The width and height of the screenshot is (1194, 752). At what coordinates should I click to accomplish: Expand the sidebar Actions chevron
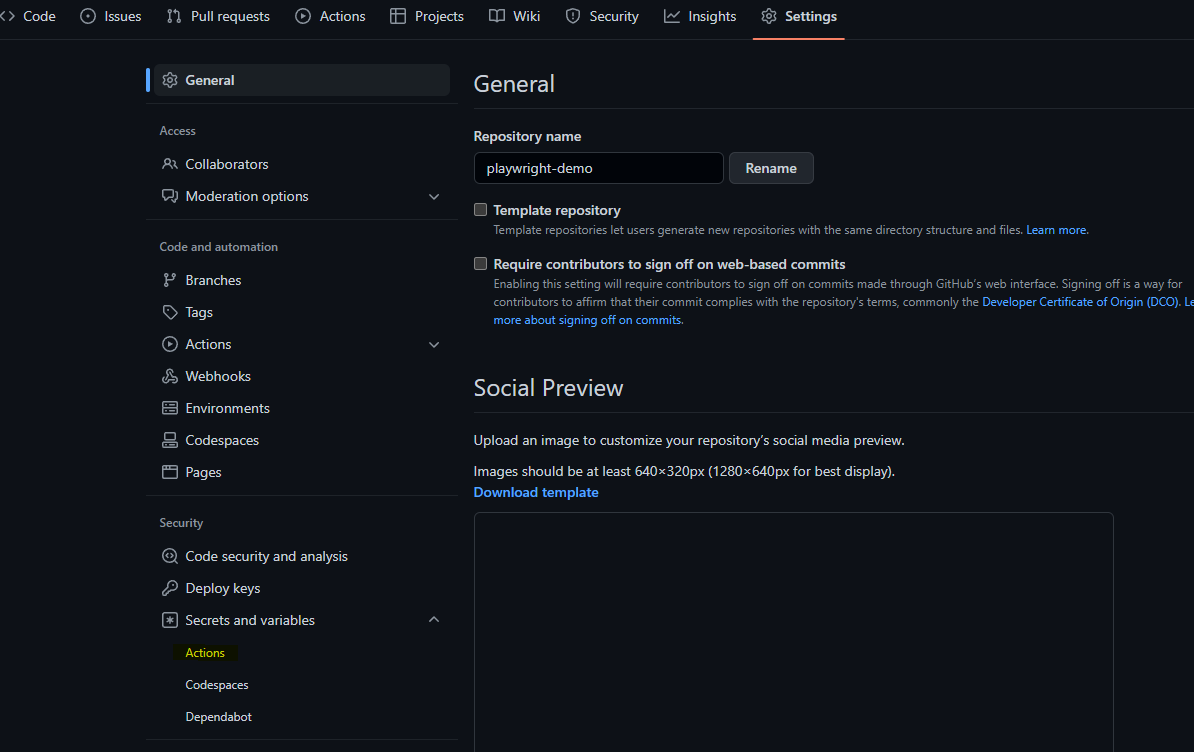click(434, 345)
